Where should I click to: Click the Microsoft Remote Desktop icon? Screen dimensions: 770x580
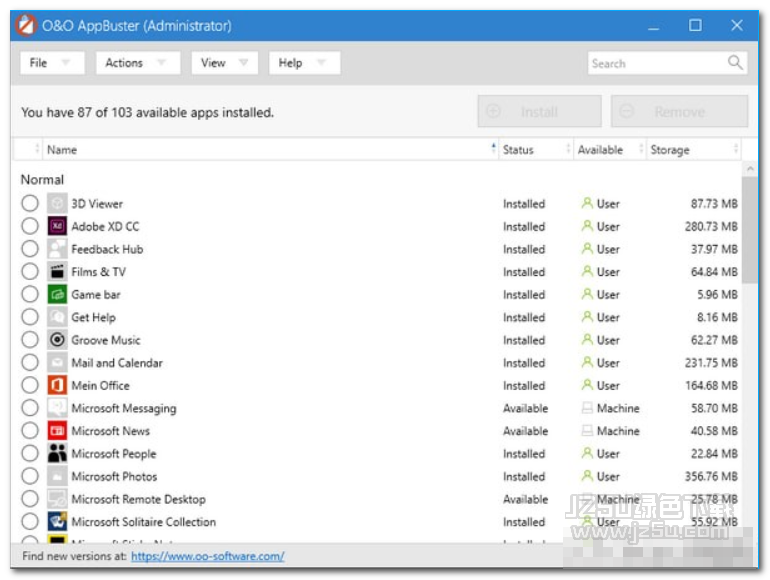[57, 498]
